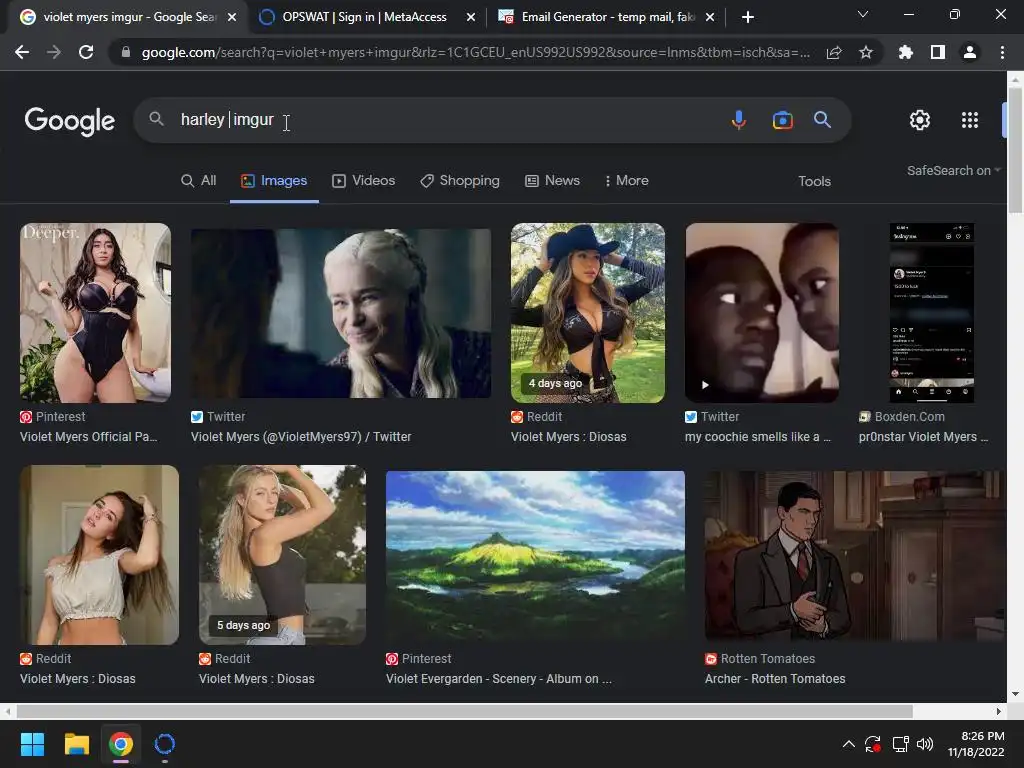Open the SafeSearch on dropdown

tap(953, 170)
